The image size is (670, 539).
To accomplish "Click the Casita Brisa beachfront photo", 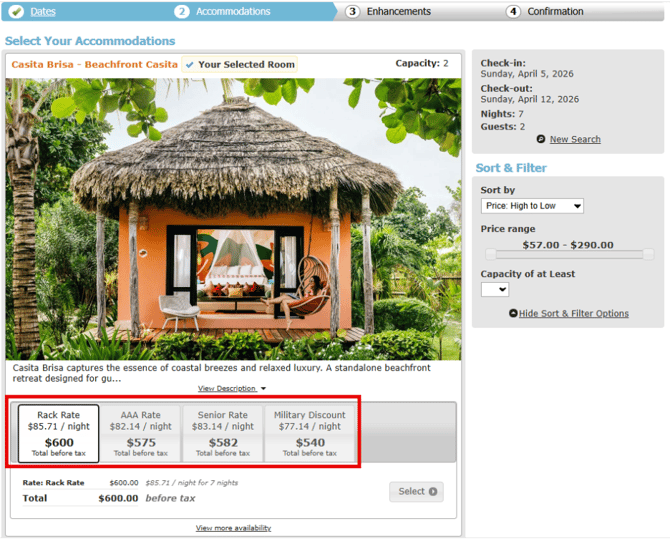I will (x=233, y=220).
